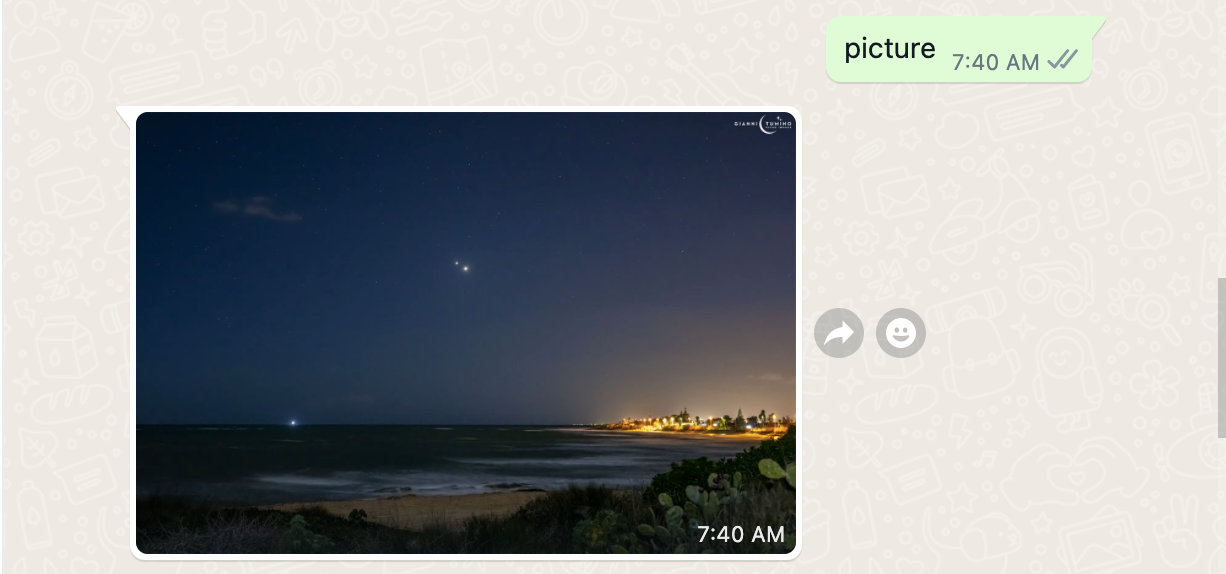Click empty chat wallpaper below the forward icon

(x=839, y=450)
